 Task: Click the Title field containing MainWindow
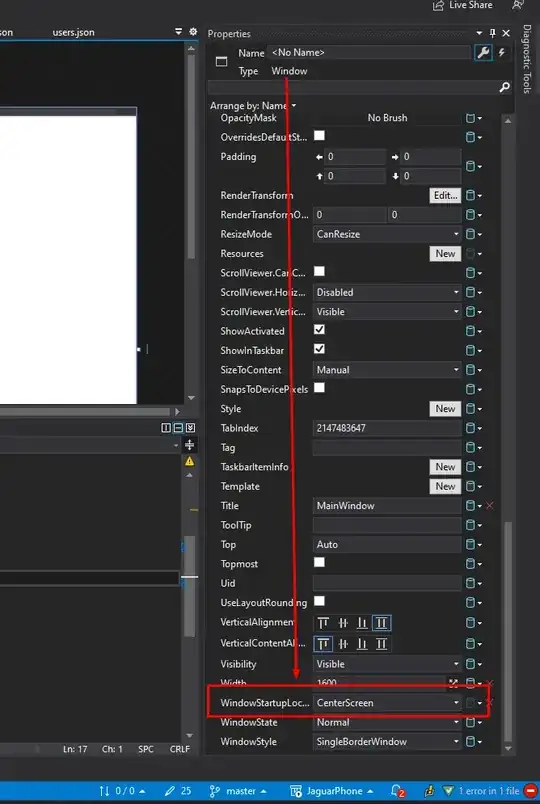[x=387, y=506]
